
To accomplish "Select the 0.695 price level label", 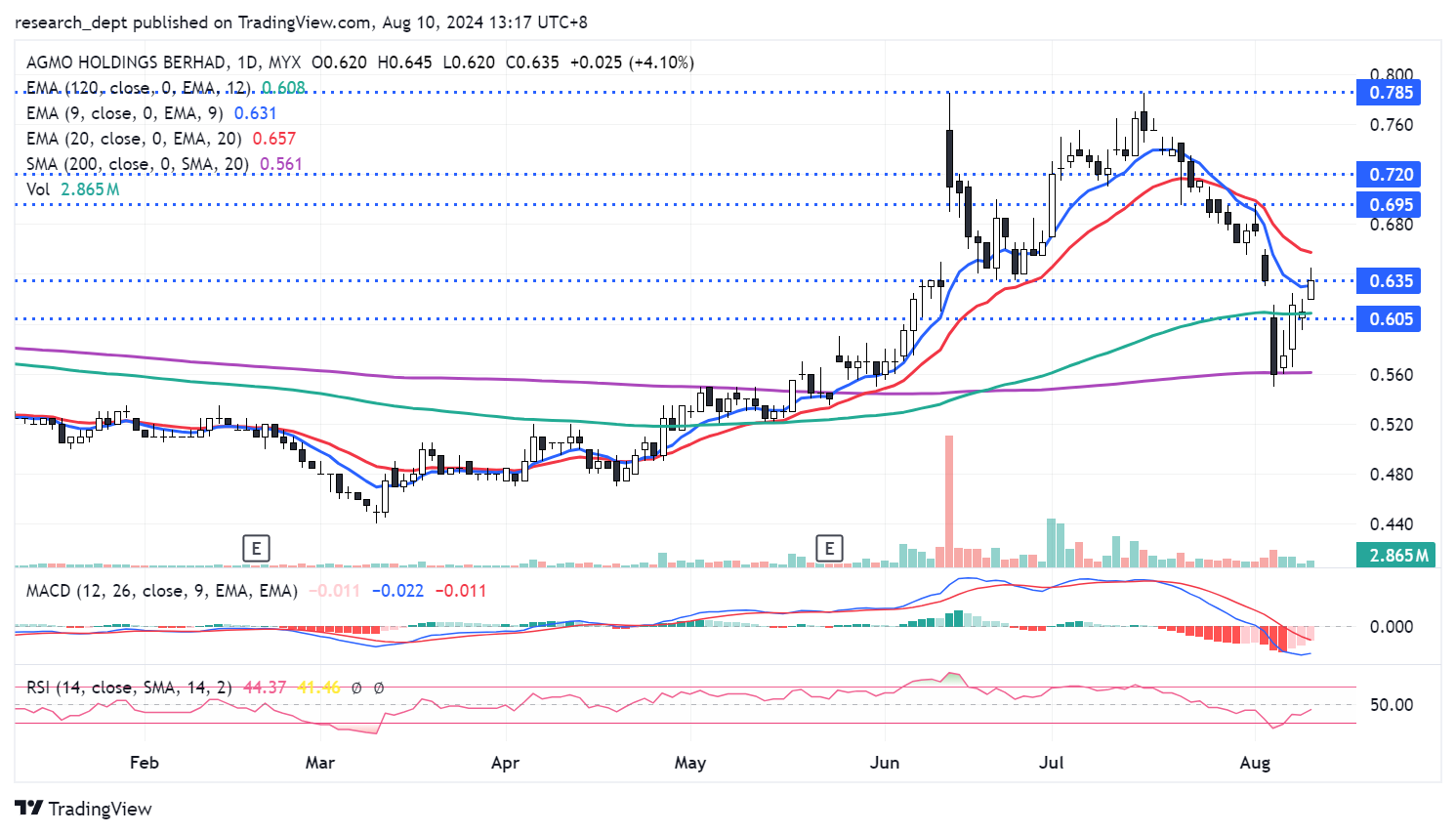I will pyautogui.click(x=1390, y=205).
